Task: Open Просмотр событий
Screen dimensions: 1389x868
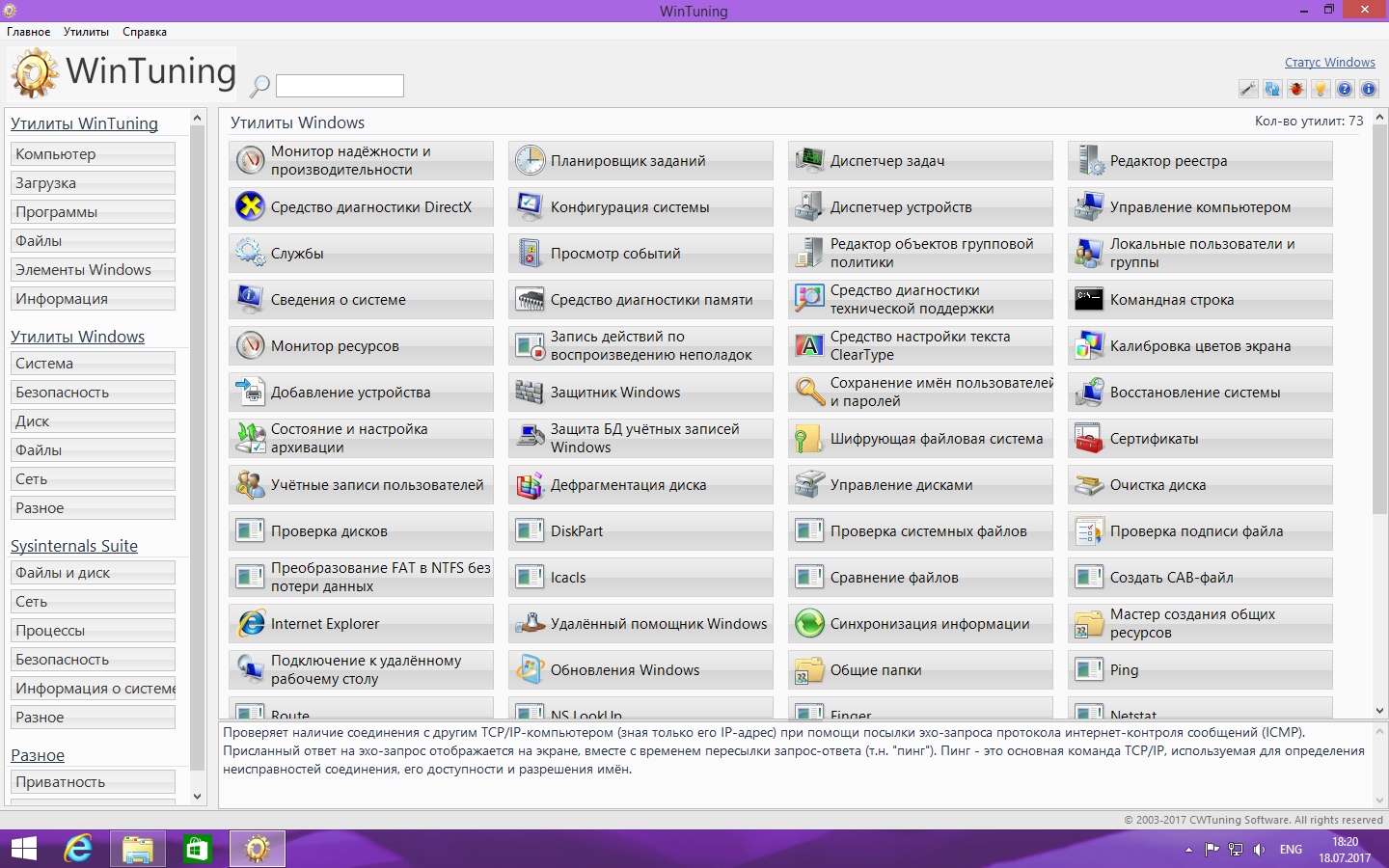Action: [x=640, y=253]
